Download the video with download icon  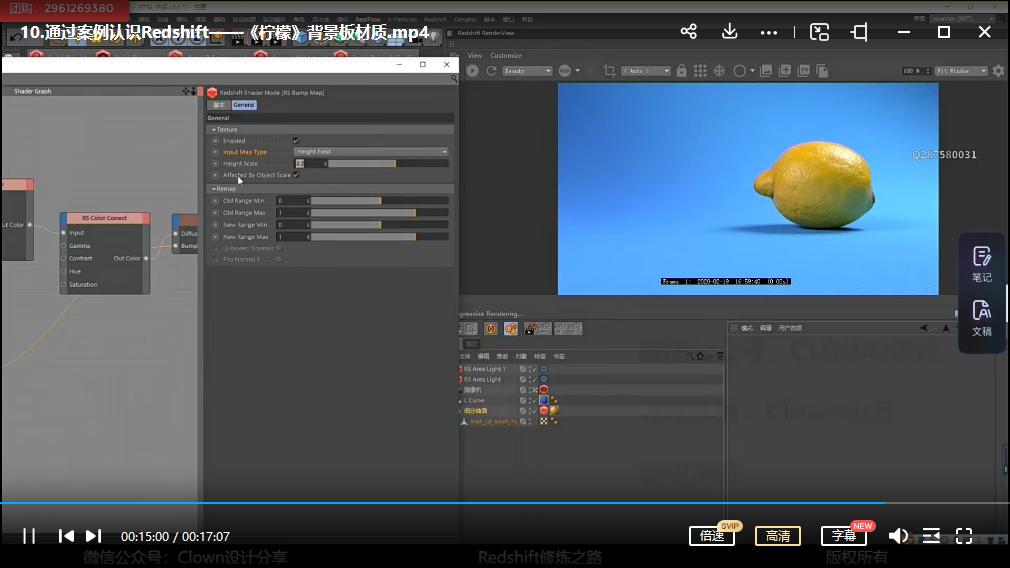point(729,32)
